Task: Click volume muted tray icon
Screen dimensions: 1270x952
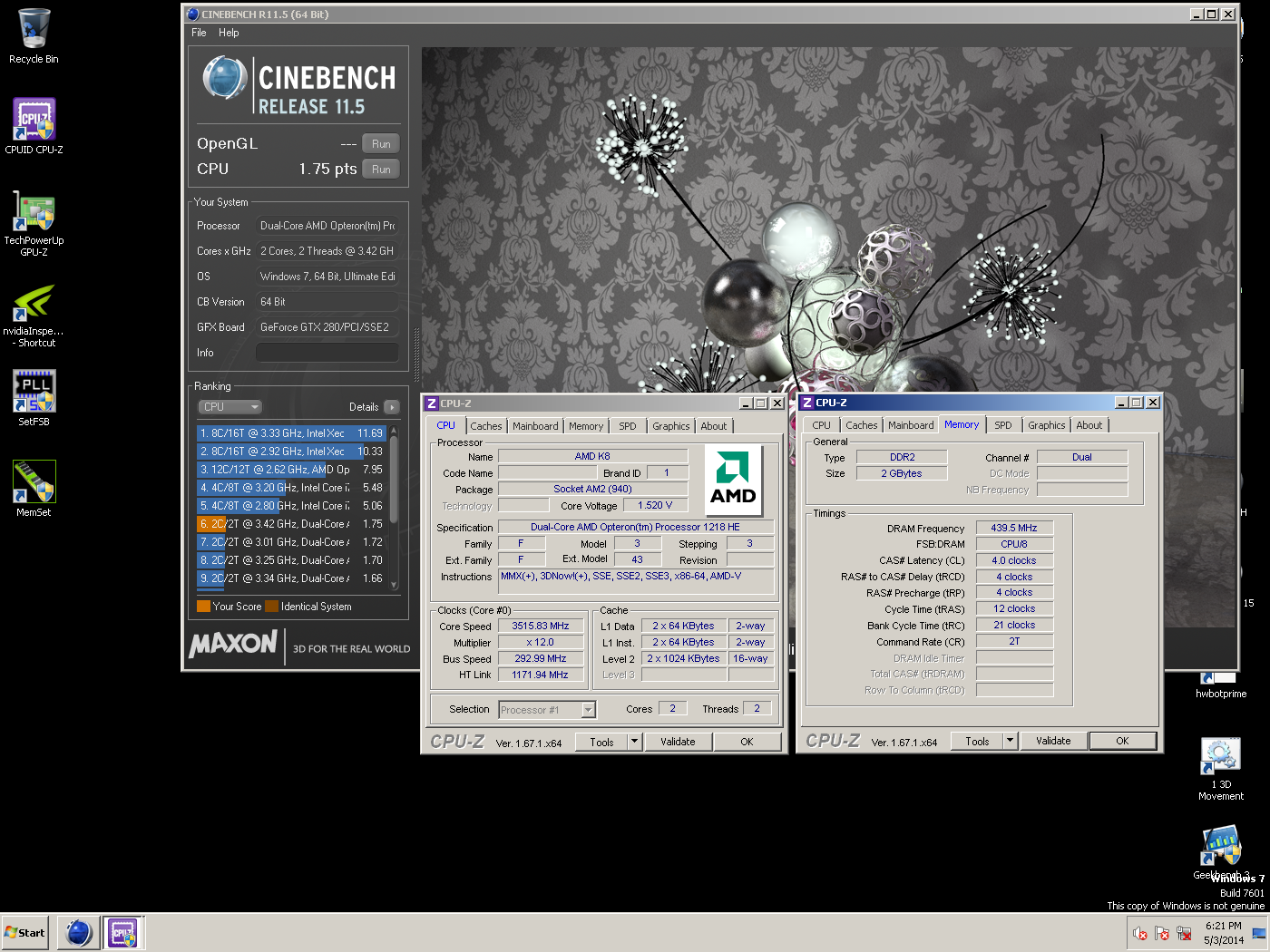Action: (x=1140, y=933)
